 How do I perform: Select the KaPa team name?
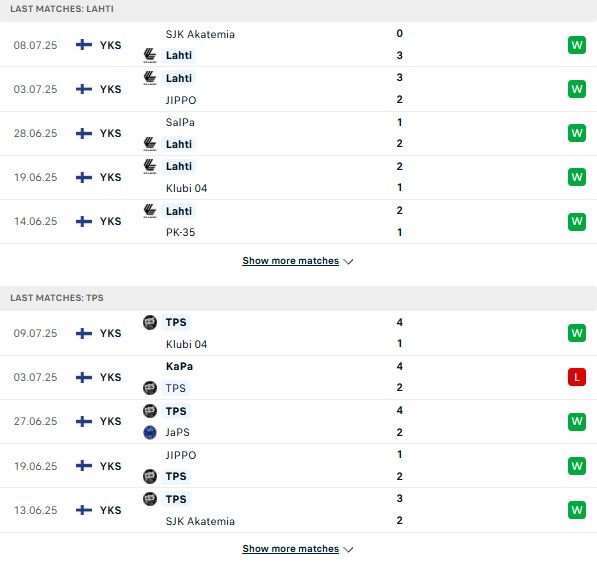tap(179, 366)
